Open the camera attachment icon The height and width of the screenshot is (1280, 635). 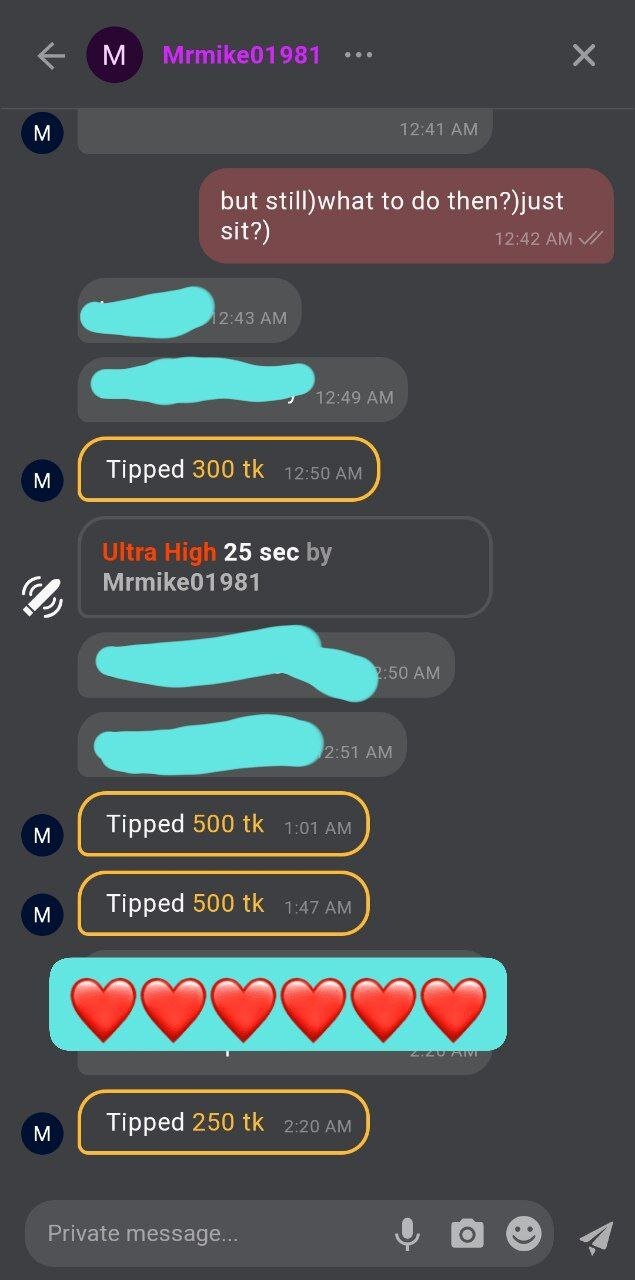pyautogui.click(x=466, y=1234)
